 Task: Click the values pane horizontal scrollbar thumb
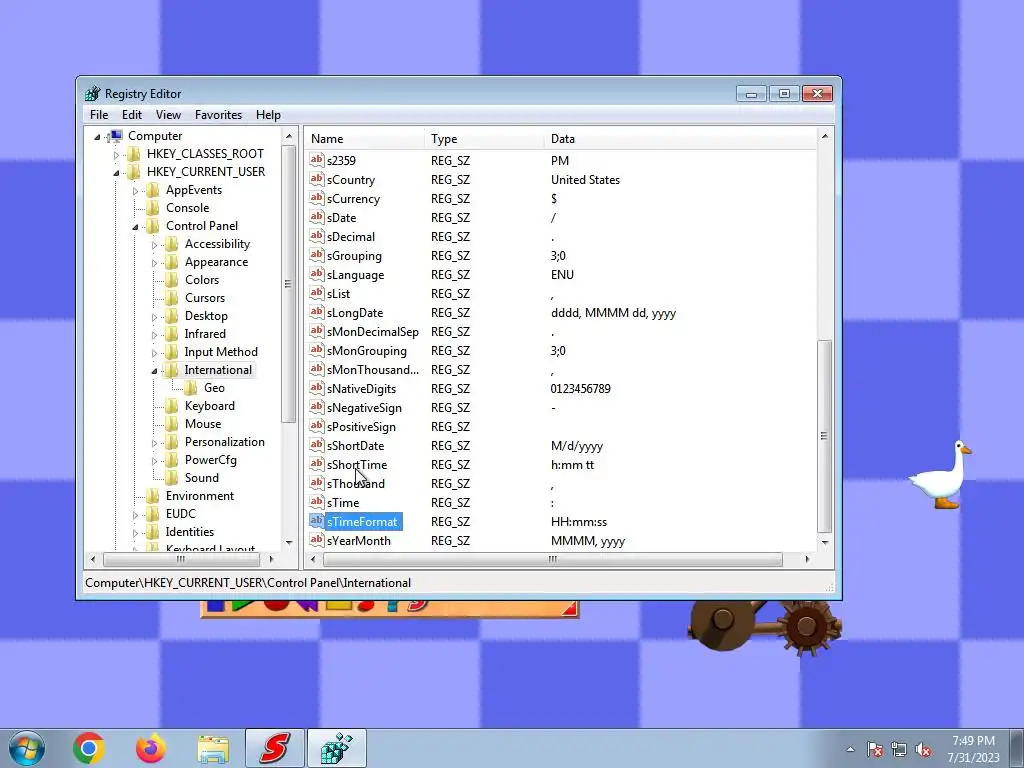pos(552,560)
